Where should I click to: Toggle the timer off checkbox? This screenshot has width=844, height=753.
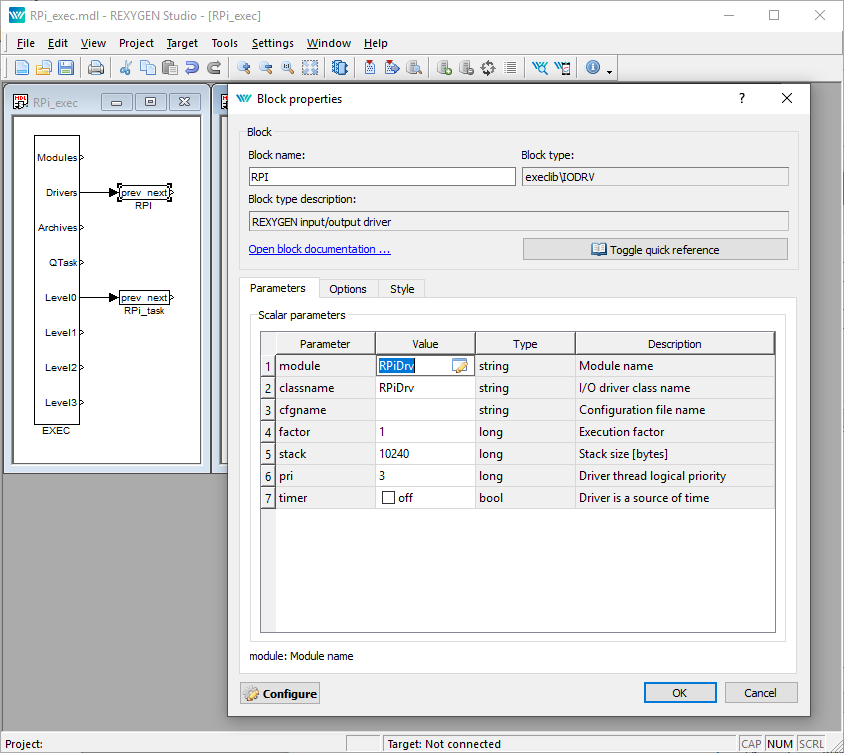point(388,498)
